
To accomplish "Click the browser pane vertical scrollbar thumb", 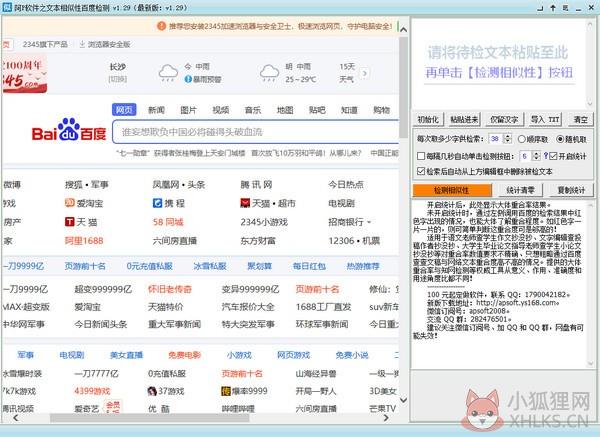I will coord(403,87).
